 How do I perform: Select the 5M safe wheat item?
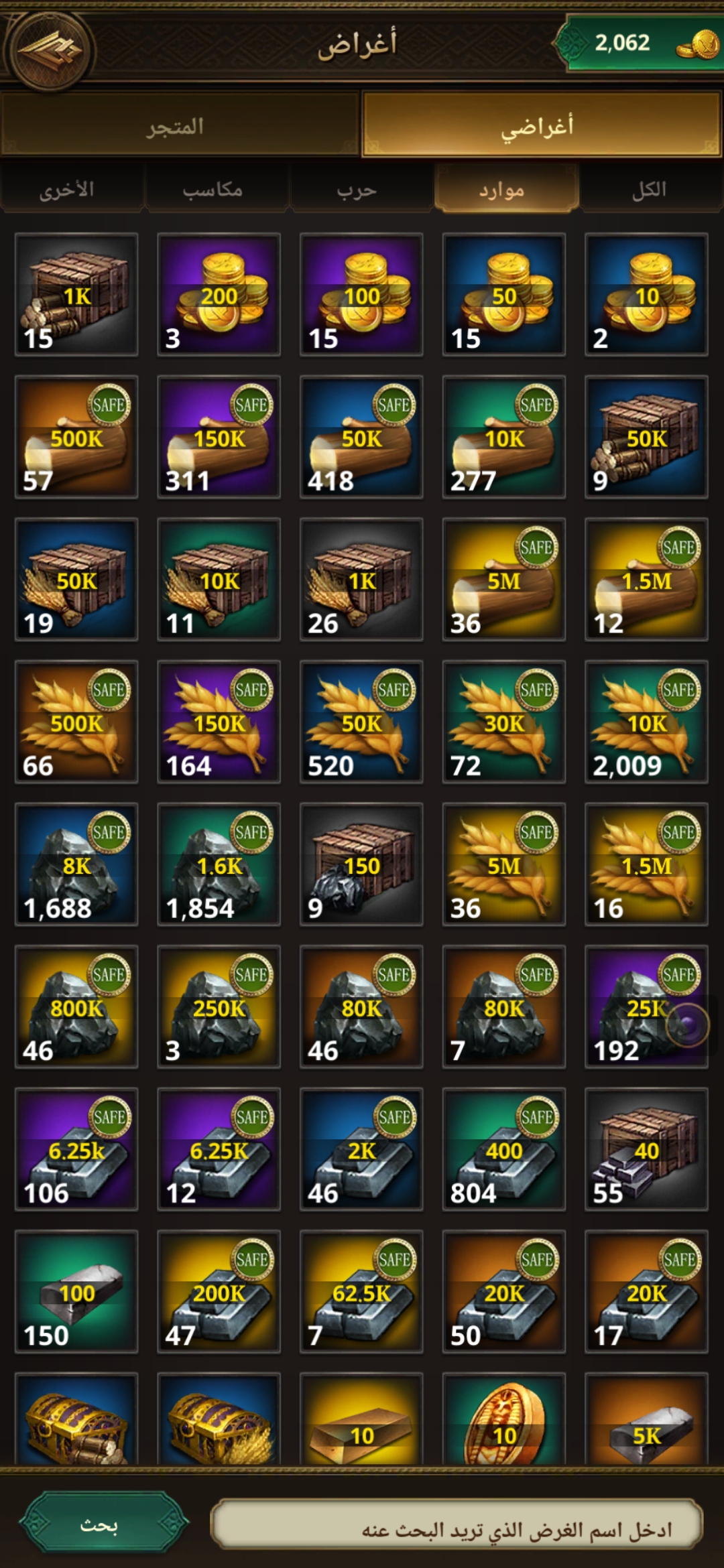click(504, 864)
